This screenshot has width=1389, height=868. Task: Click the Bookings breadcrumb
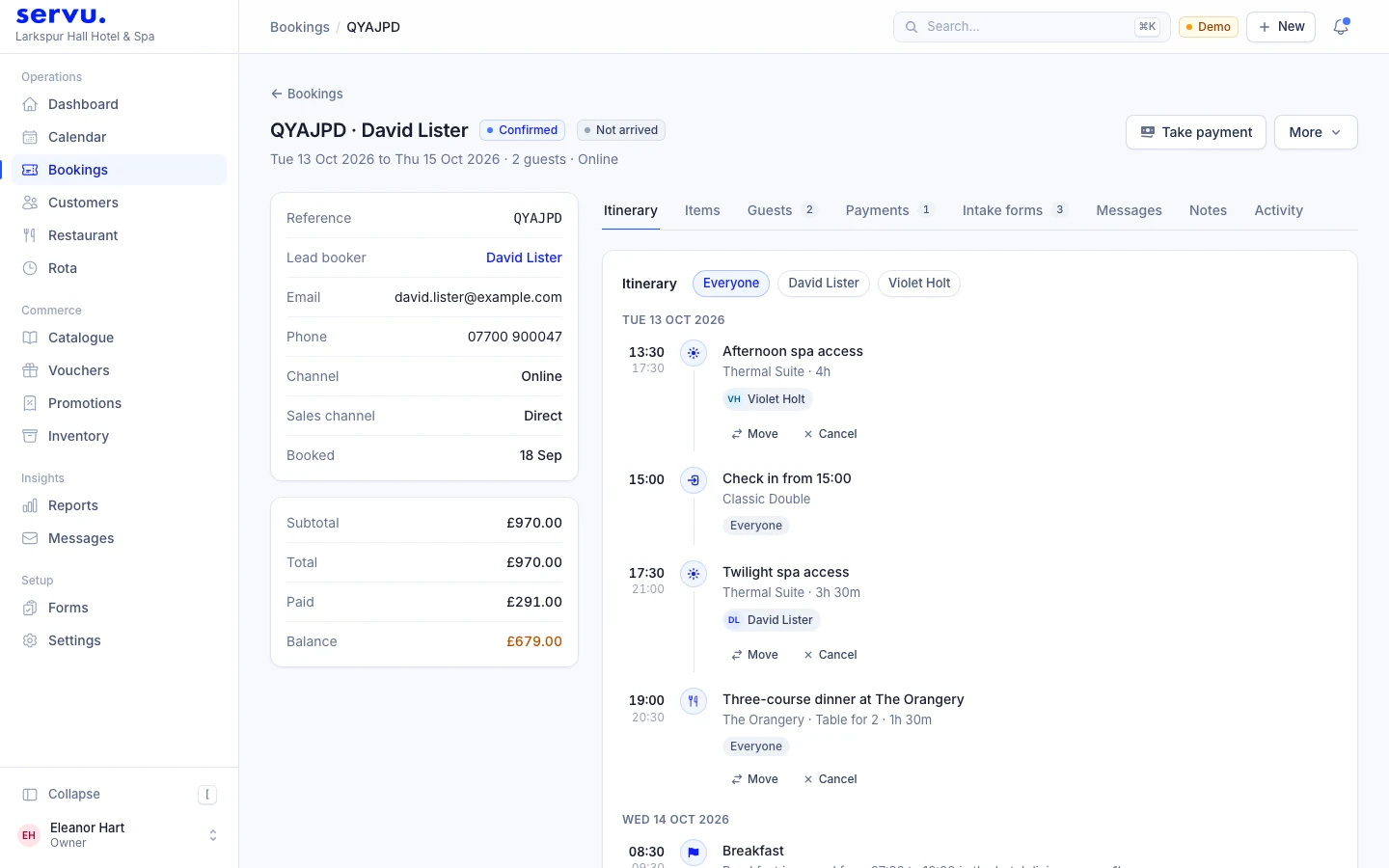pos(300,27)
